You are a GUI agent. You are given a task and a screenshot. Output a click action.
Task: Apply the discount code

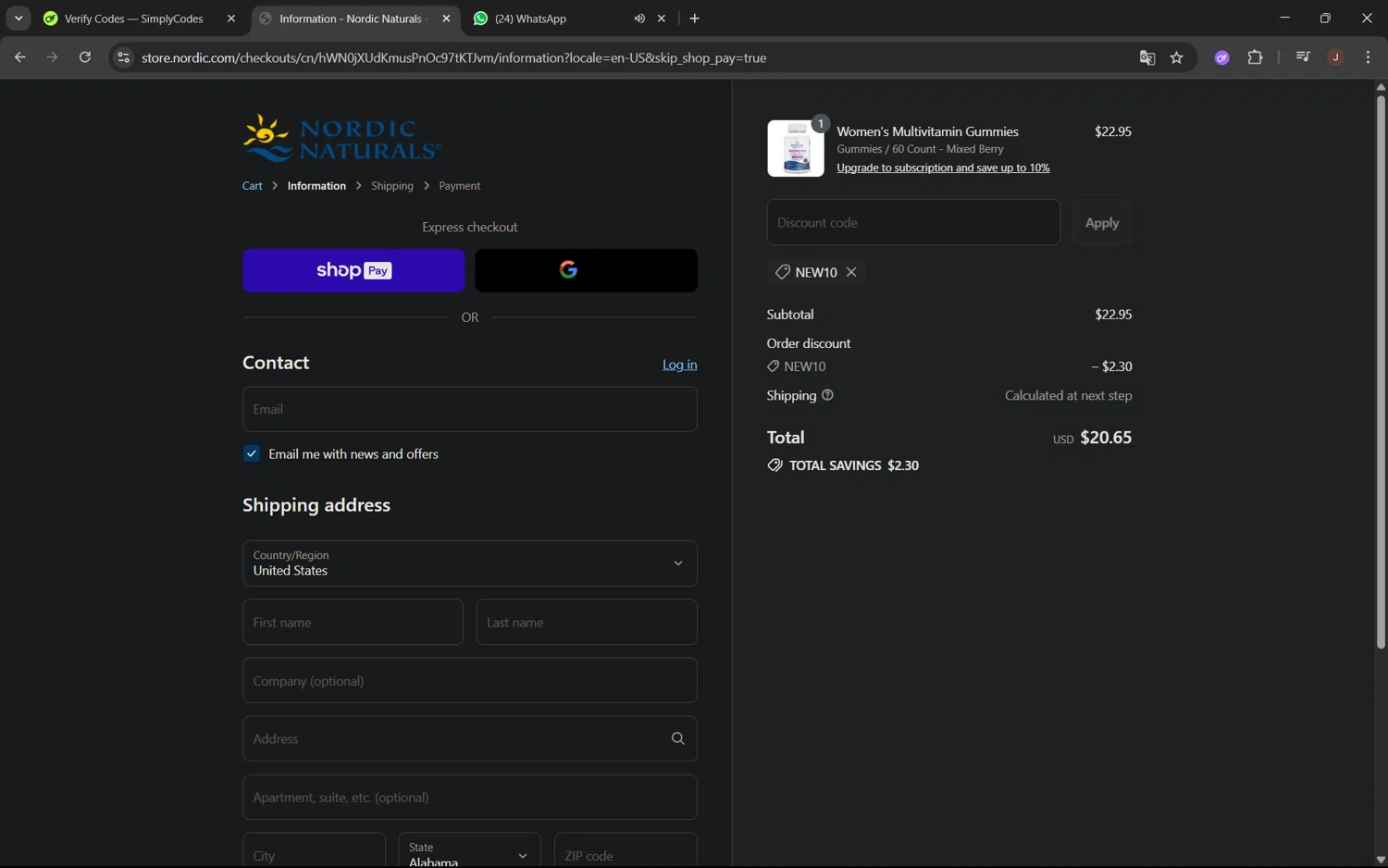(1102, 222)
